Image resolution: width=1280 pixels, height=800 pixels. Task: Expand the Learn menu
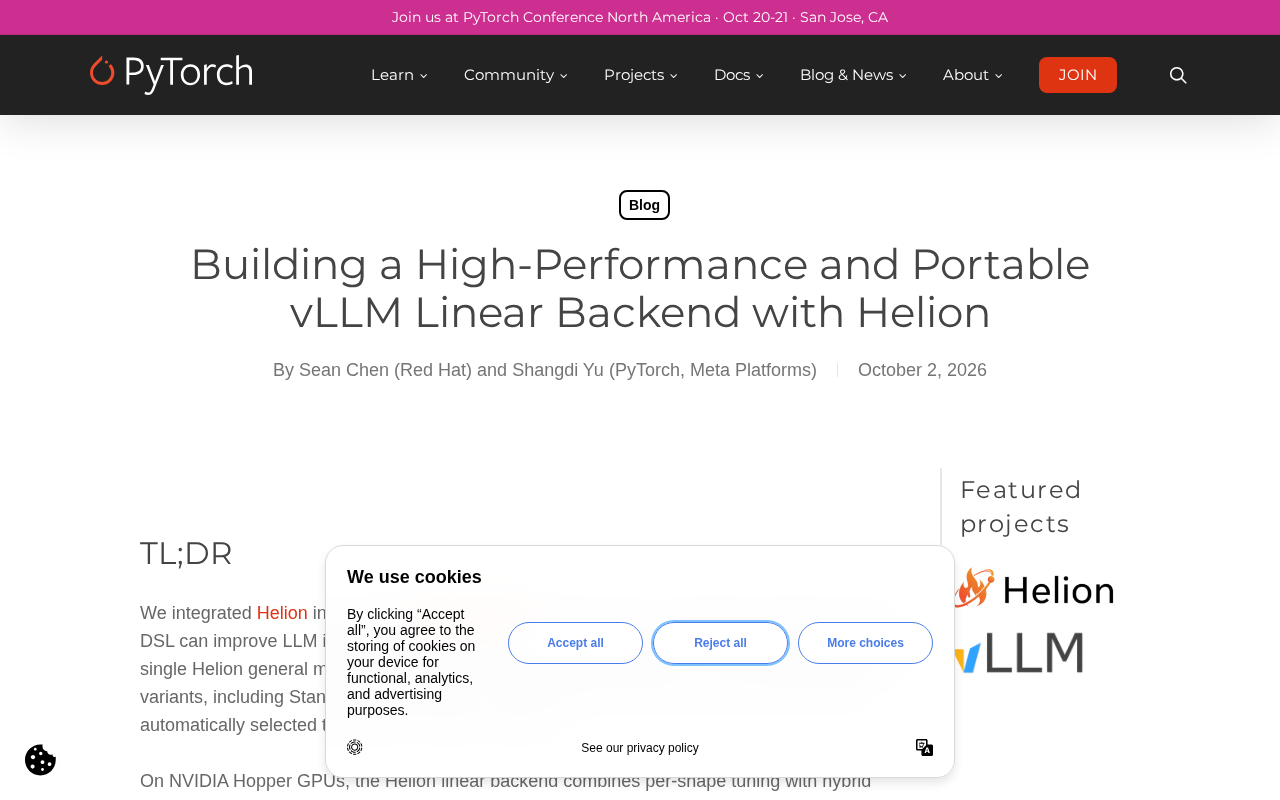point(399,75)
